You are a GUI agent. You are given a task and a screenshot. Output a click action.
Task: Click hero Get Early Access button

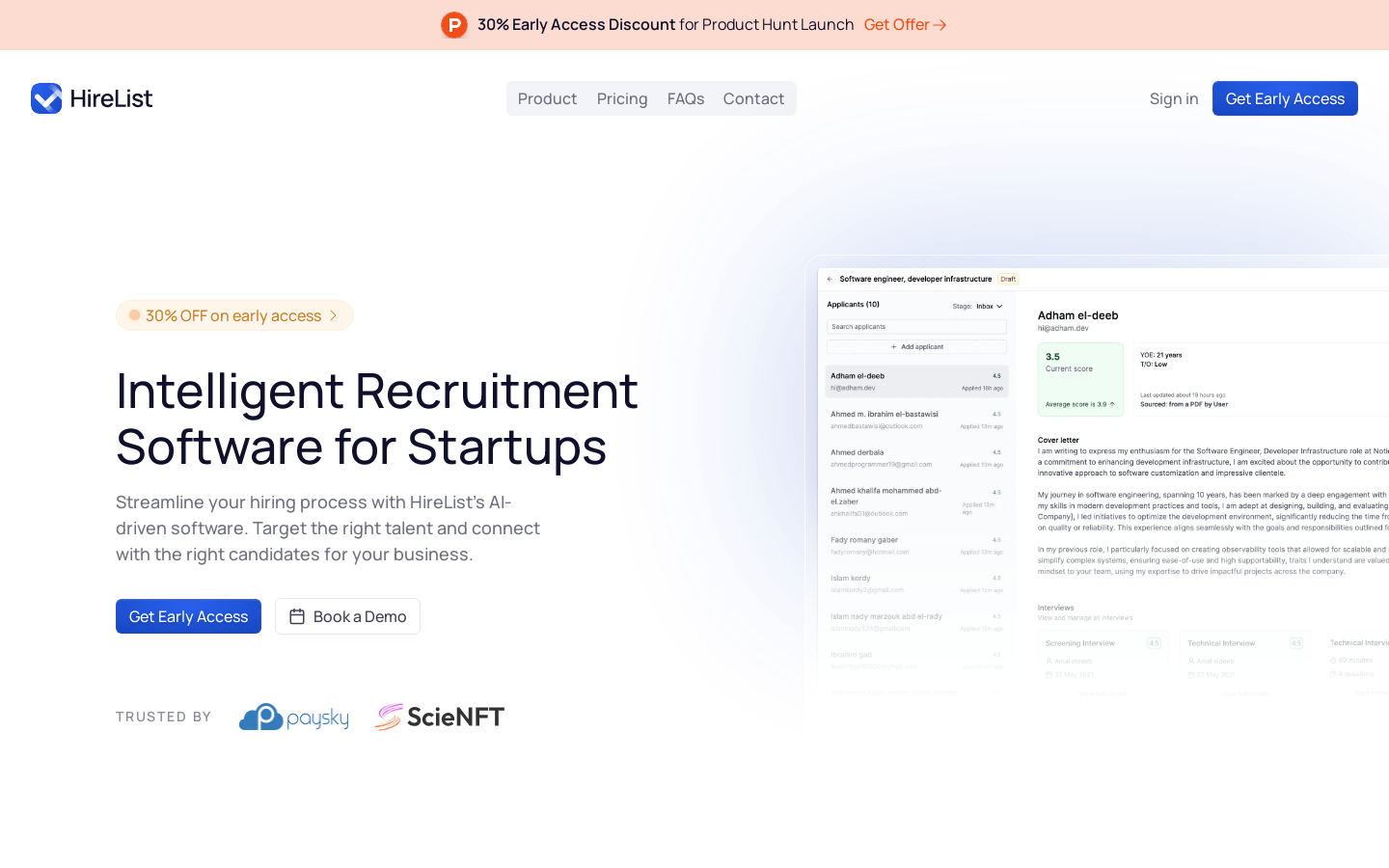[x=188, y=616]
